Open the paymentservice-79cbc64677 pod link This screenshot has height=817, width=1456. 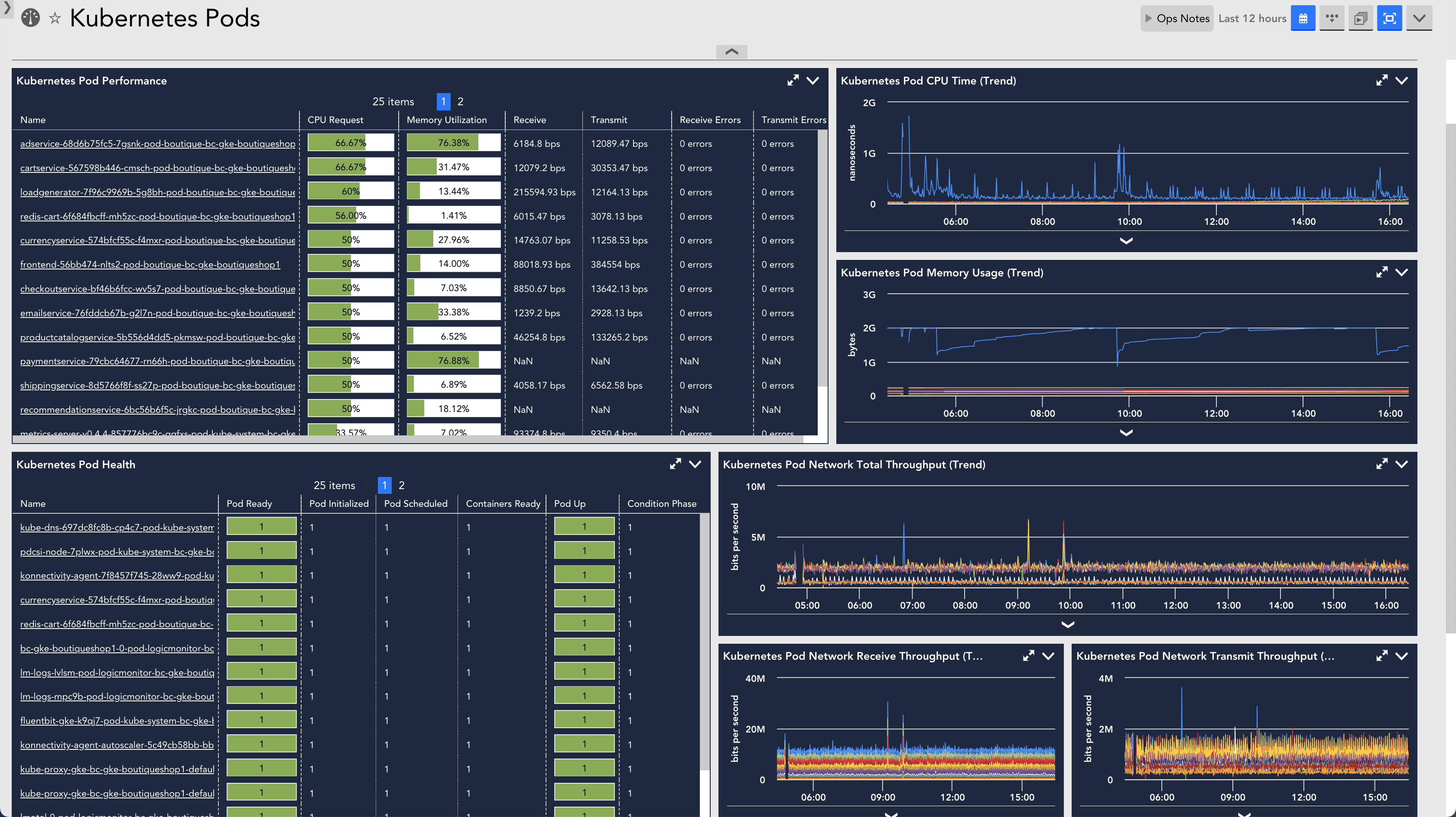coord(158,361)
